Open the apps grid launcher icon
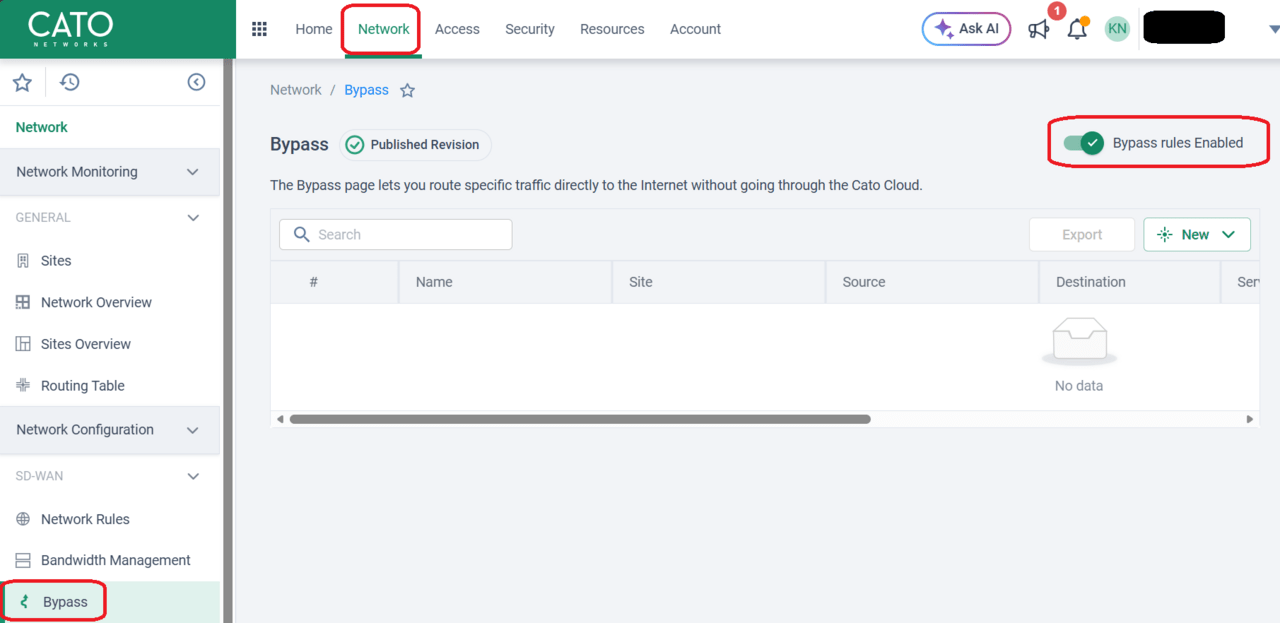Image resolution: width=1280 pixels, height=623 pixels. [x=259, y=29]
